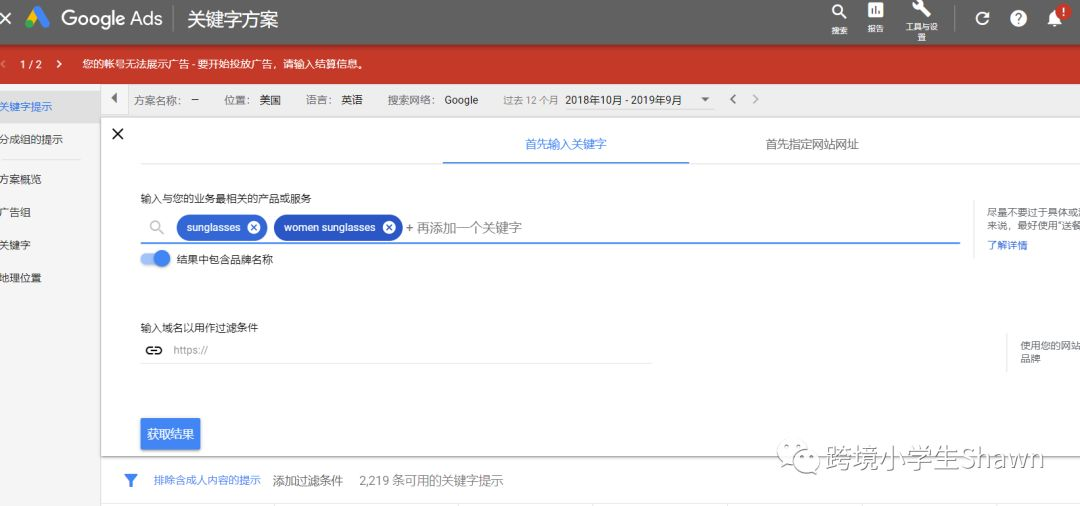Open 关键字 in sidebar
The height and width of the screenshot is (506, 1080).
coord(15,245)
